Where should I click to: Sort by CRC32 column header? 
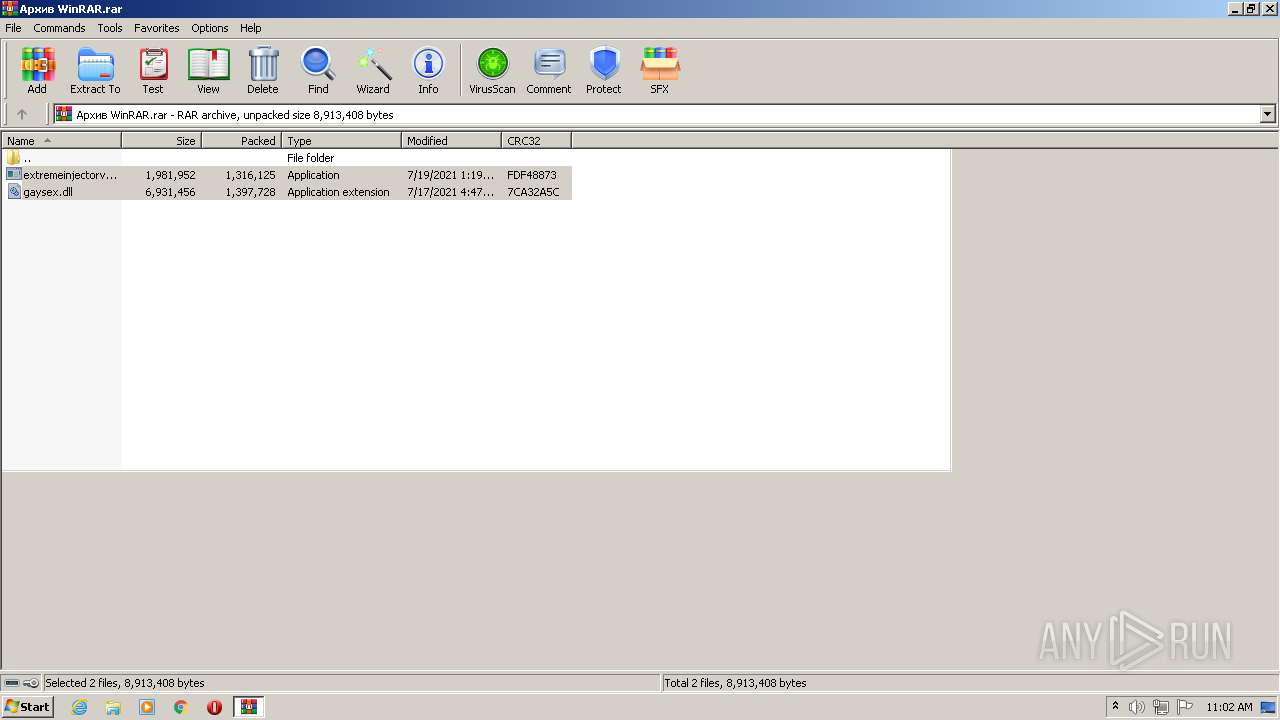(x=537, y=141)
